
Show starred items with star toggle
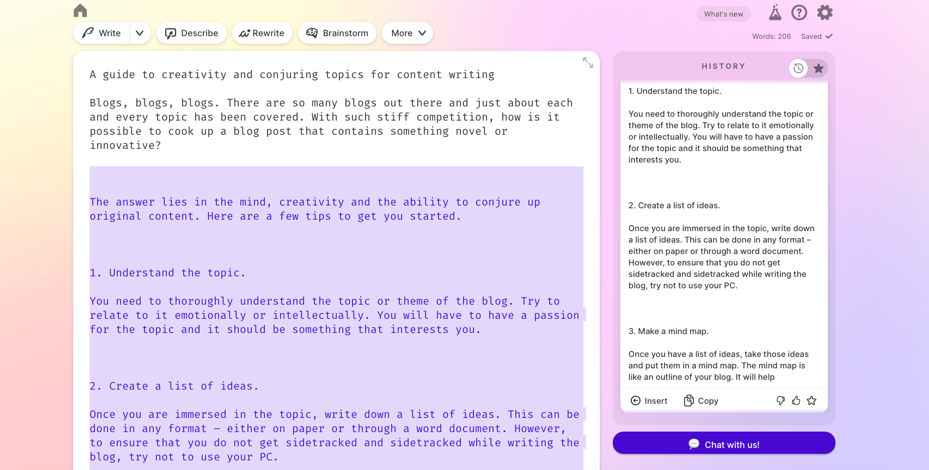[x=819, y=68]
